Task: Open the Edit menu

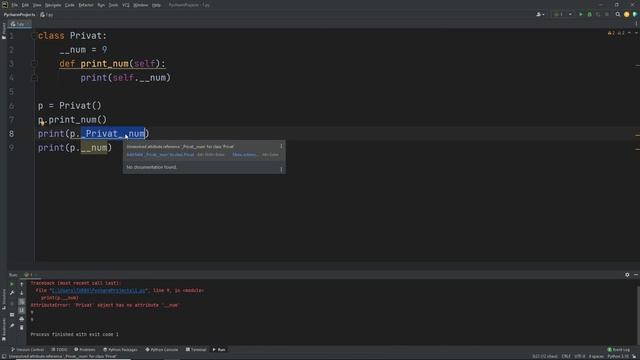Action: tap(25, 5)
